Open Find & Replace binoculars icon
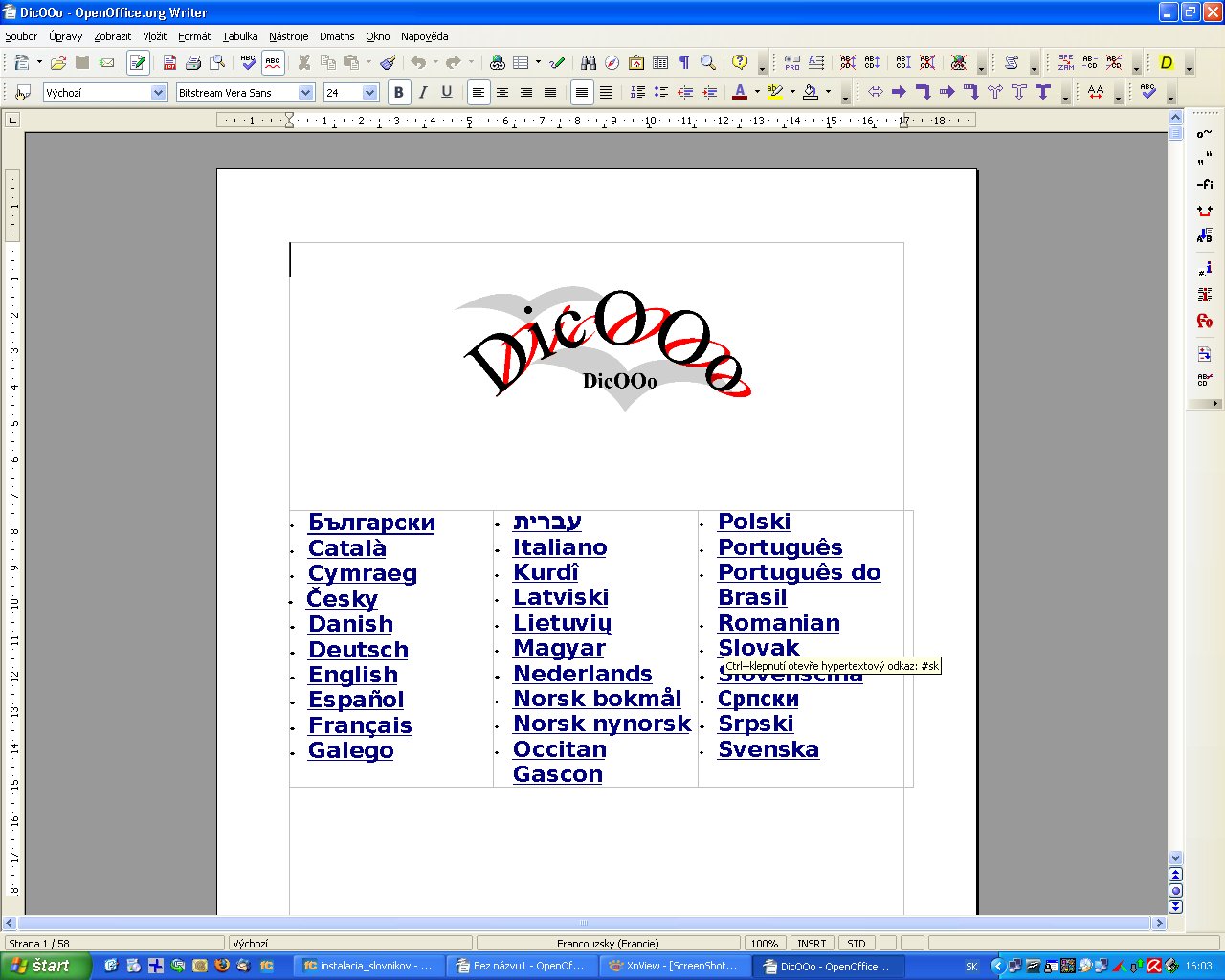The image size is (1225, 980). click(589, 62)
